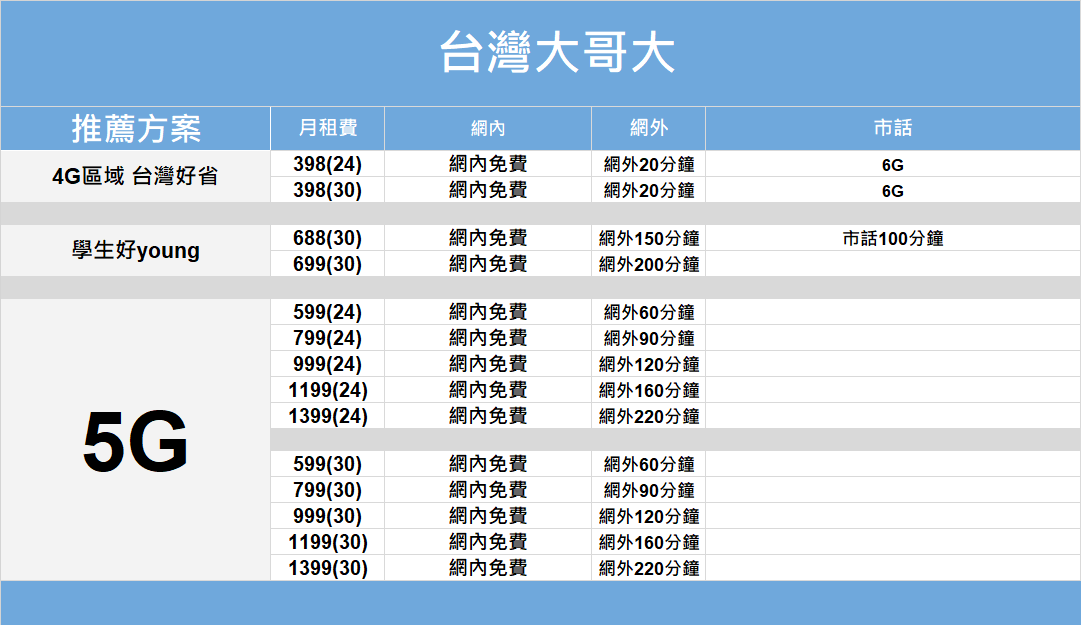Click 網外160分鐘 in the 1199(30) row
1081x625 pixels.
click(x=648, y=542)
